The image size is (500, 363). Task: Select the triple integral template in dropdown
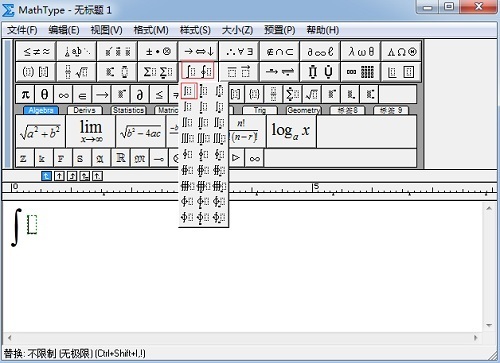point(187,138)
